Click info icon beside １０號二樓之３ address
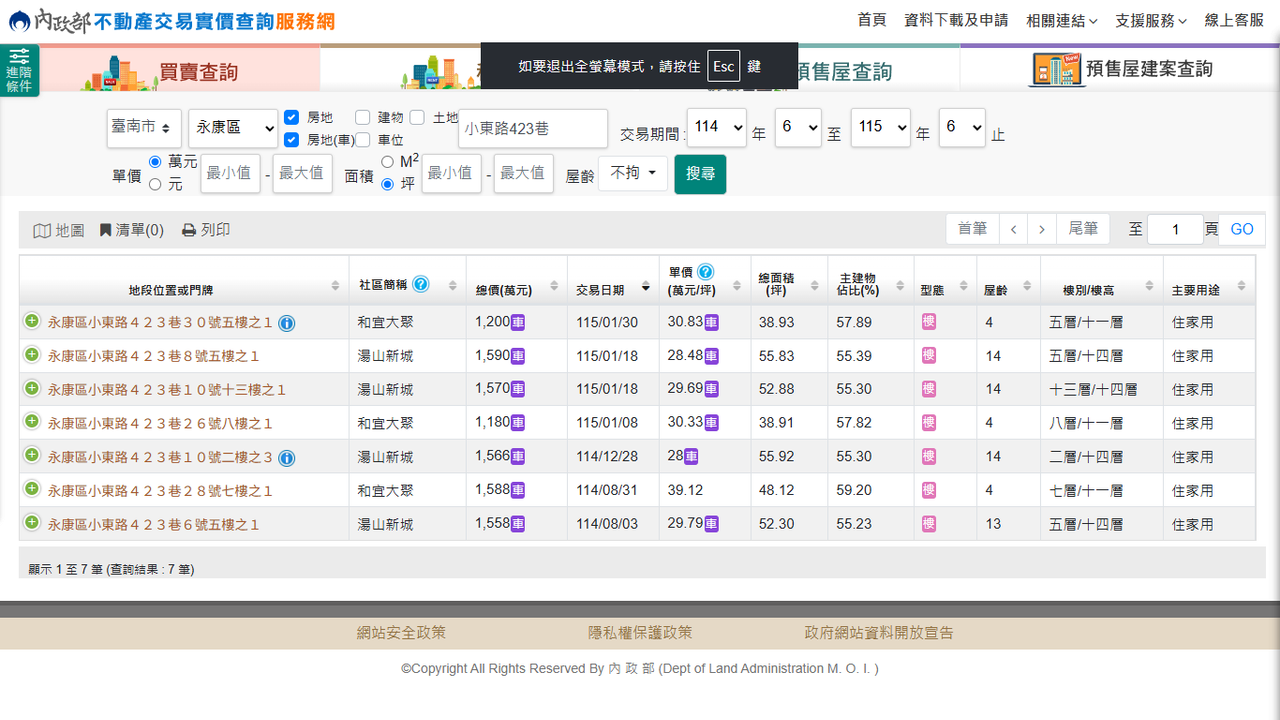 click(x=287, y=458)
